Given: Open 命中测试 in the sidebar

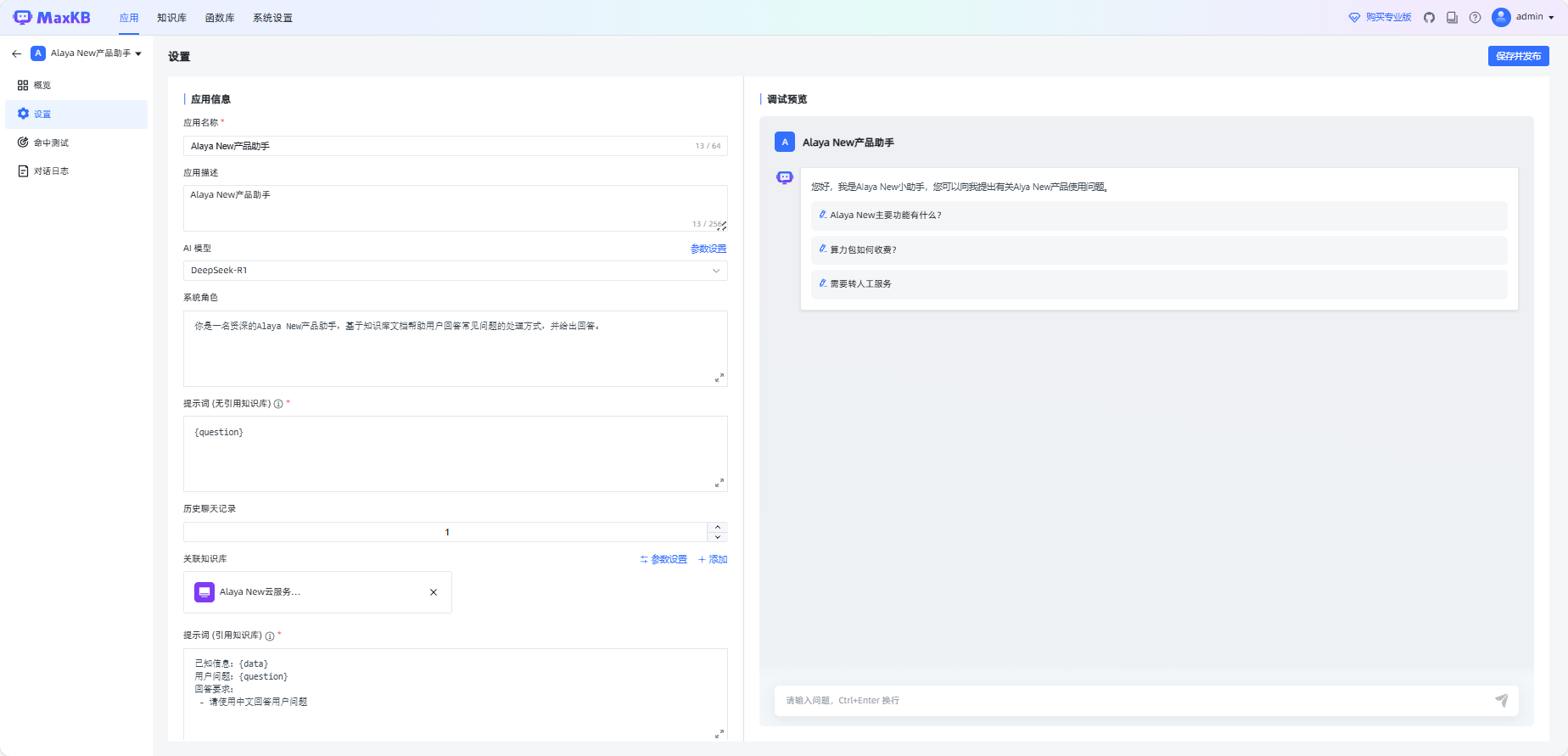Looking at the screenshot, I should click(51, 143).
